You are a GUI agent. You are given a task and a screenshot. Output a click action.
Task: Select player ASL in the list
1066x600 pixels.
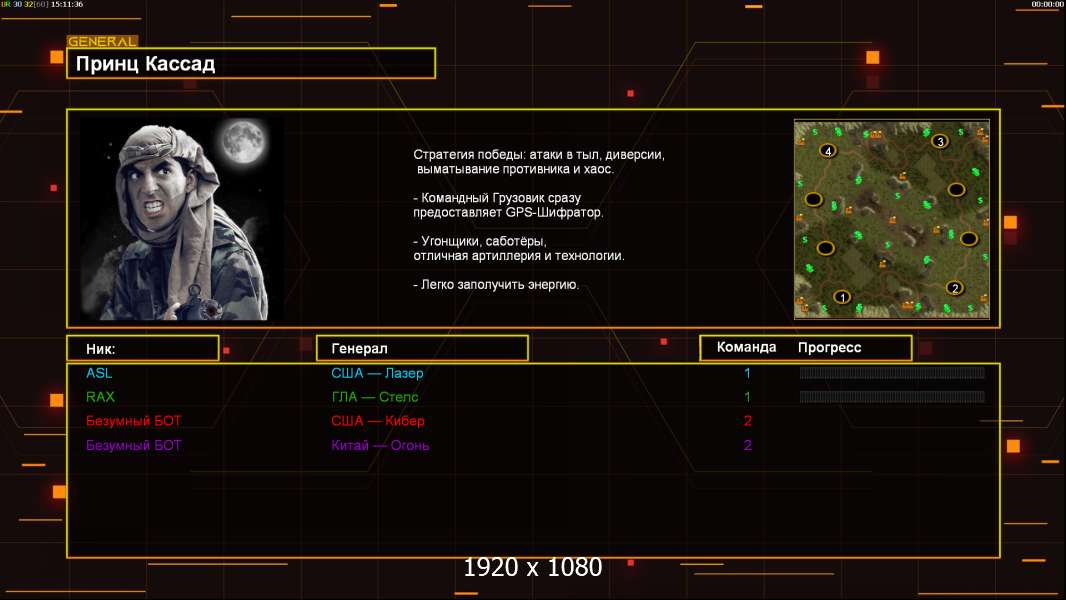click(x=99, y=373)
